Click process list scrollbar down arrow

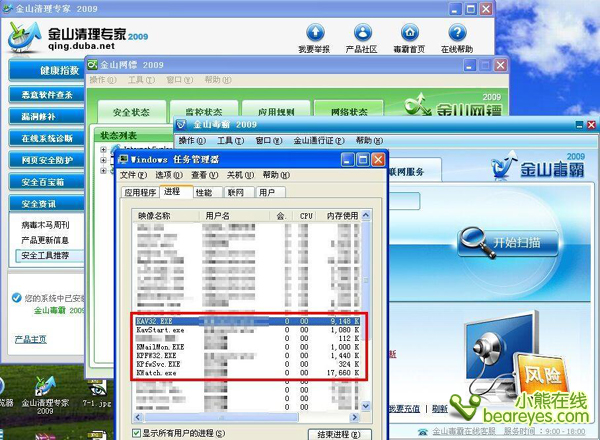point(366,406)
